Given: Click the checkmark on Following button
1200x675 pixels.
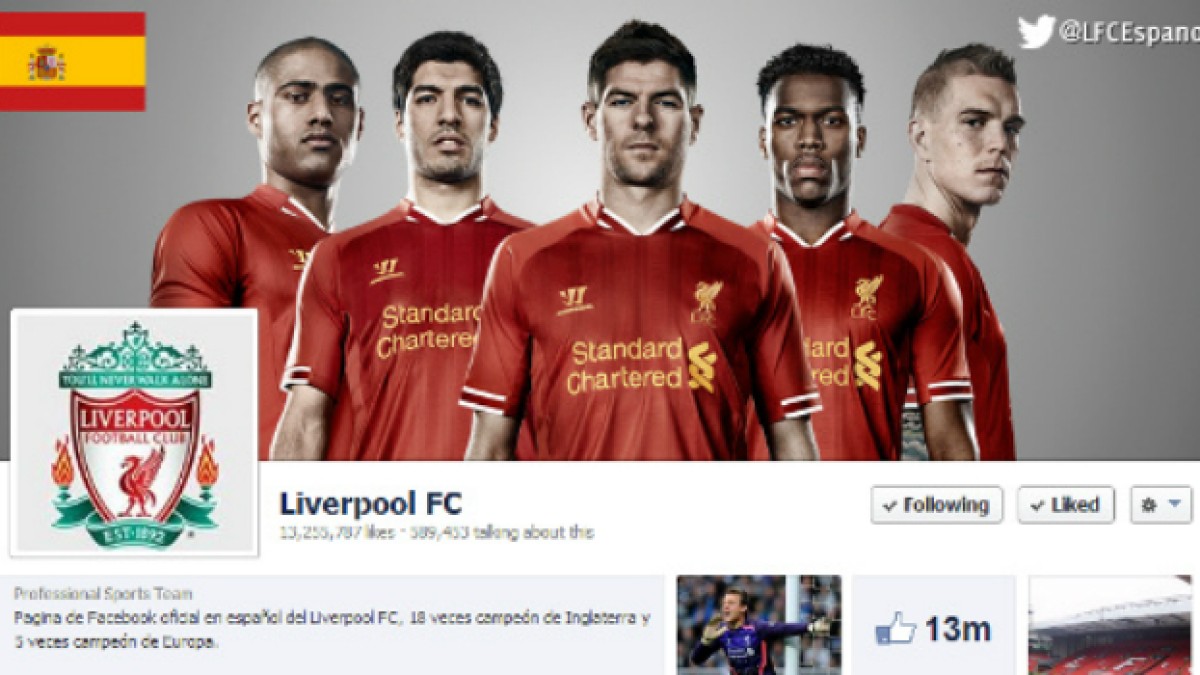Looking at the screenshot, I should point(890,506).
